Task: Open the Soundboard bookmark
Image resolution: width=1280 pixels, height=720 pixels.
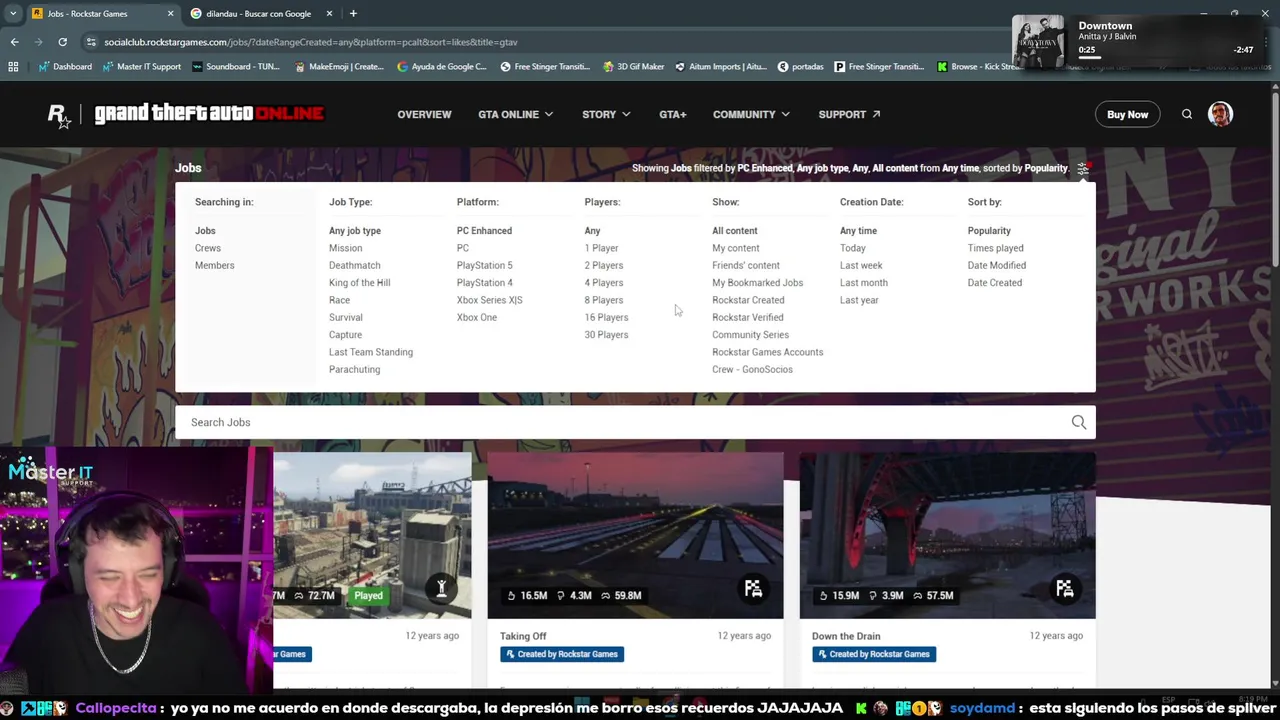Action: (x=236, y=67)
